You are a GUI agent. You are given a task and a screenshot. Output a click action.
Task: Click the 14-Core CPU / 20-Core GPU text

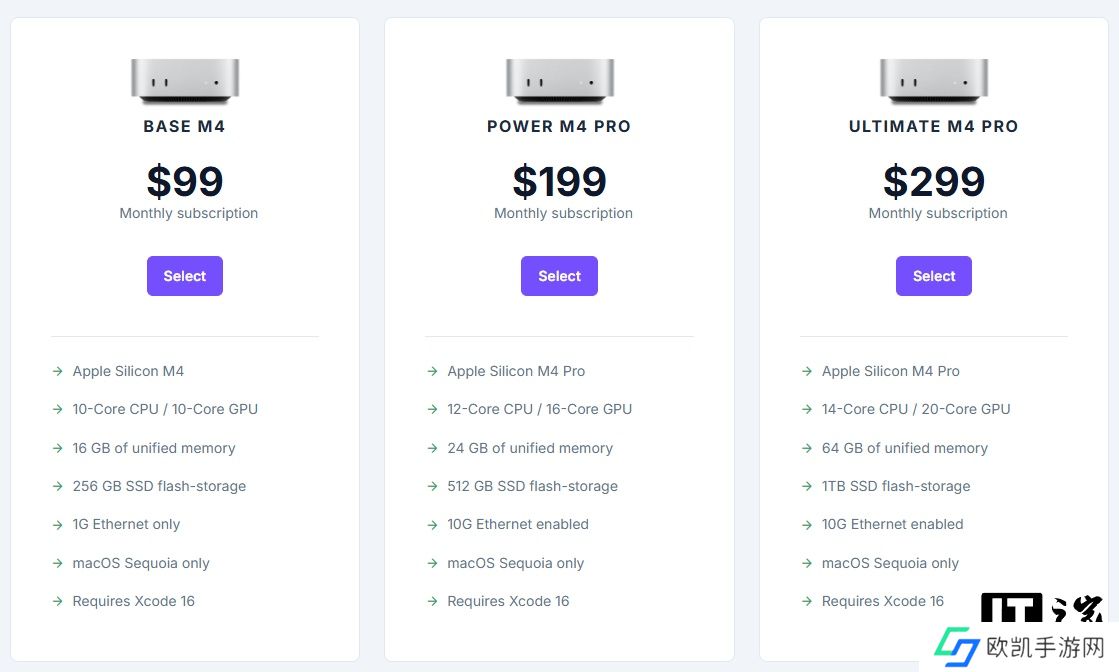(x=916, y=409)
